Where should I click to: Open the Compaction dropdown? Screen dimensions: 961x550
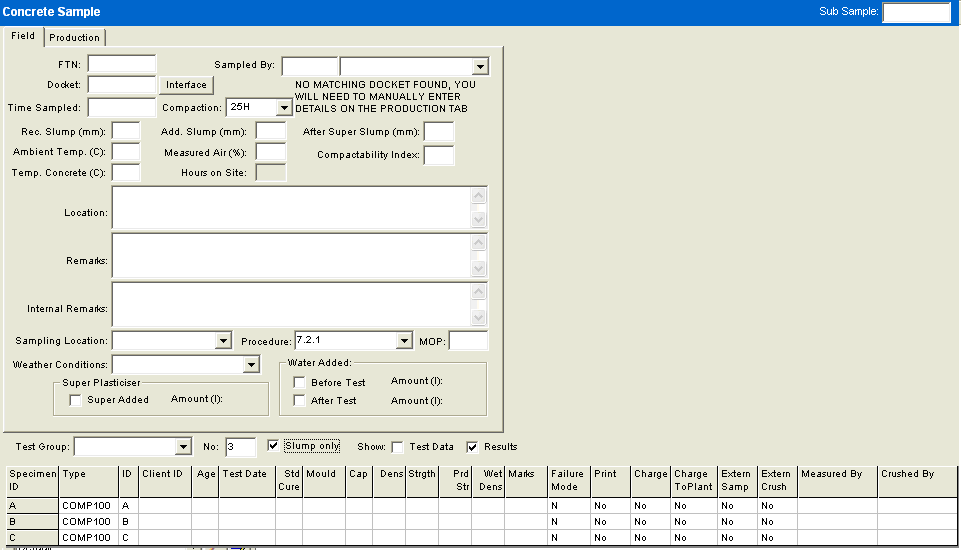tap(283, 107)
